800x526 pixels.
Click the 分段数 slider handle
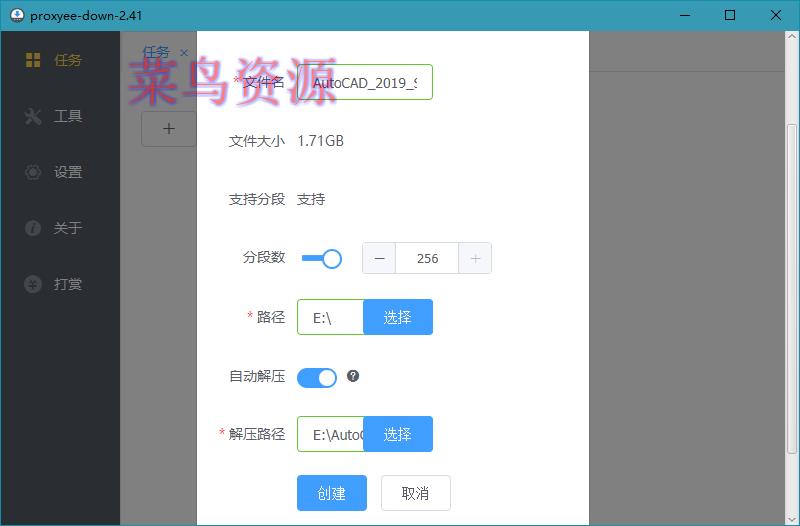tap(331, 258)
